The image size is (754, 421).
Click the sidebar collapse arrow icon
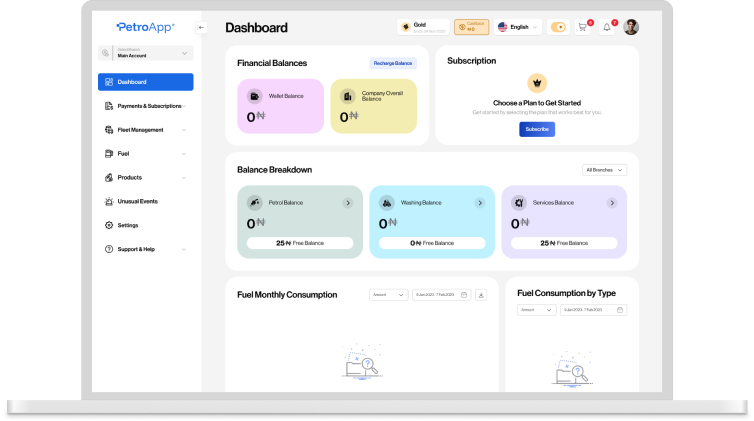point(202,27)
